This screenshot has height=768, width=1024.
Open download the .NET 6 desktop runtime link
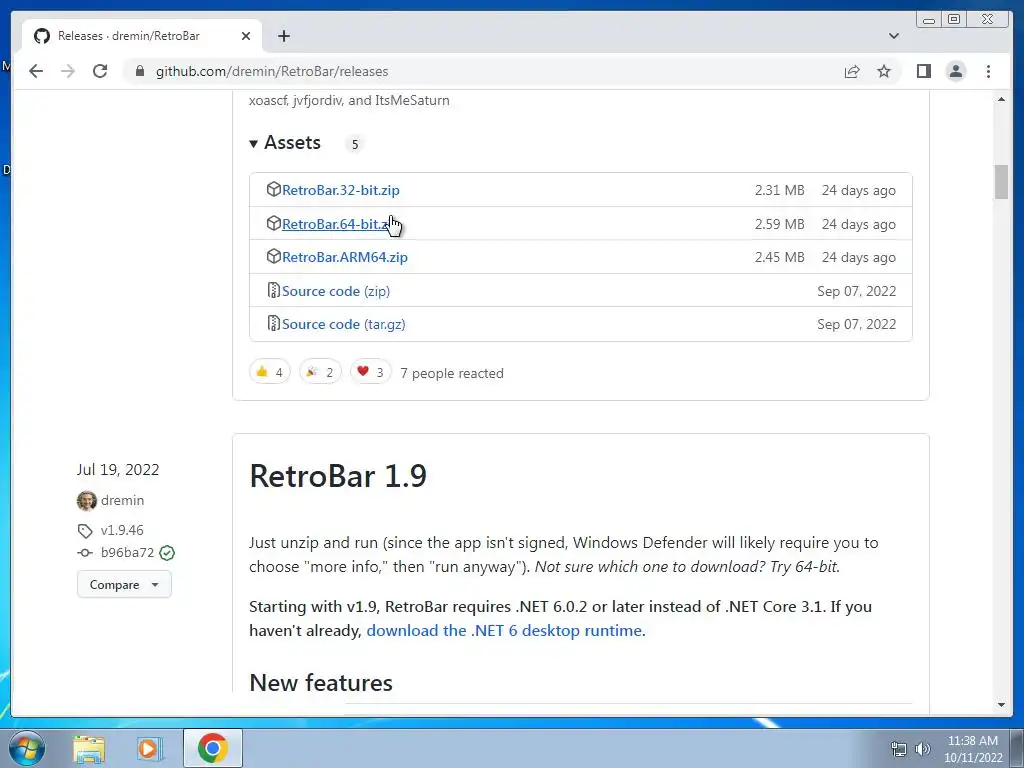coord(504,631)
